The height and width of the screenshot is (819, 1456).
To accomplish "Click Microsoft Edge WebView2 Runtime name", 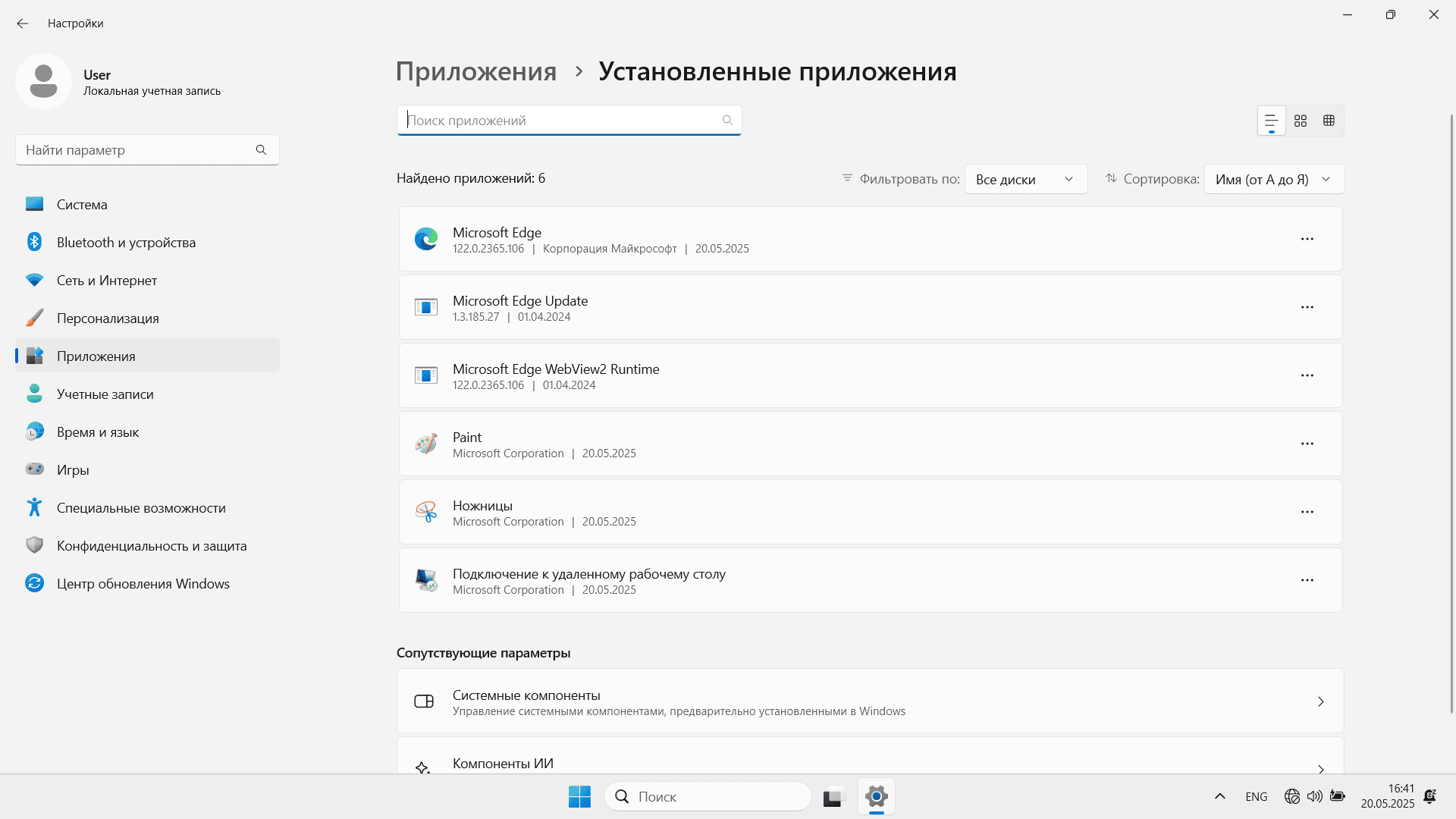I will (556, 369).
